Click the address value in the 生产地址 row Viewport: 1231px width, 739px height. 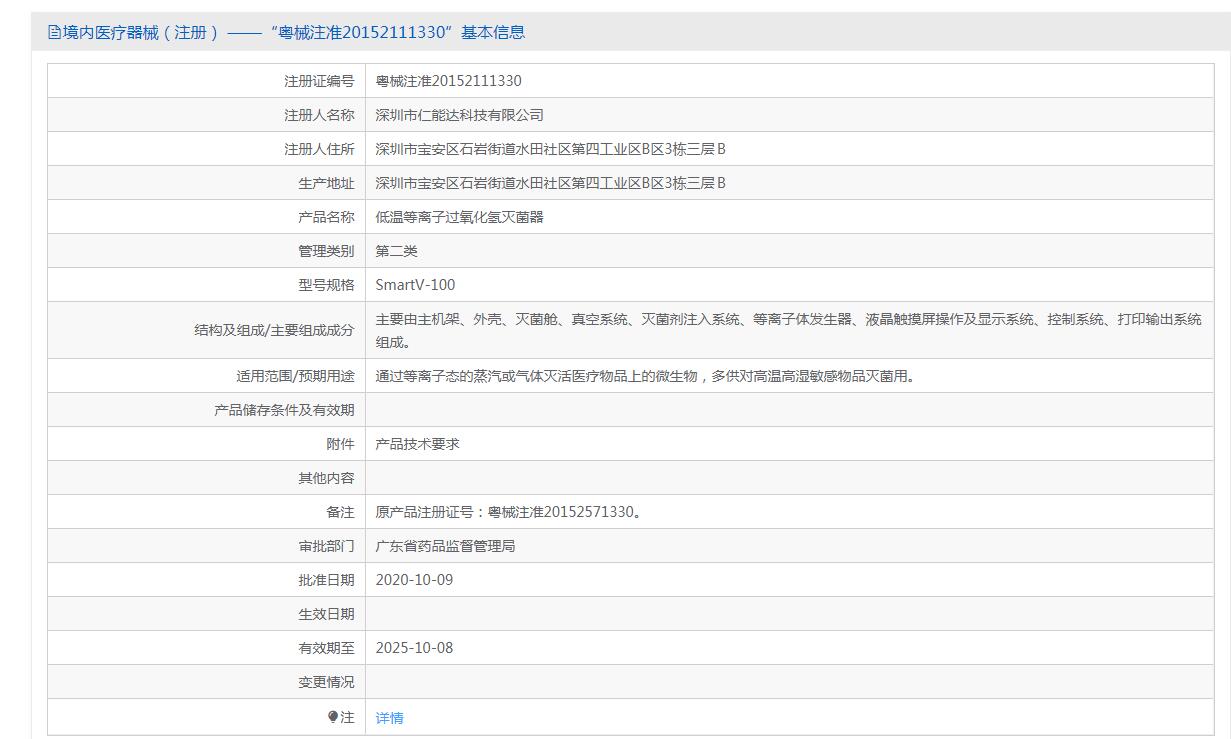[551, 183]
